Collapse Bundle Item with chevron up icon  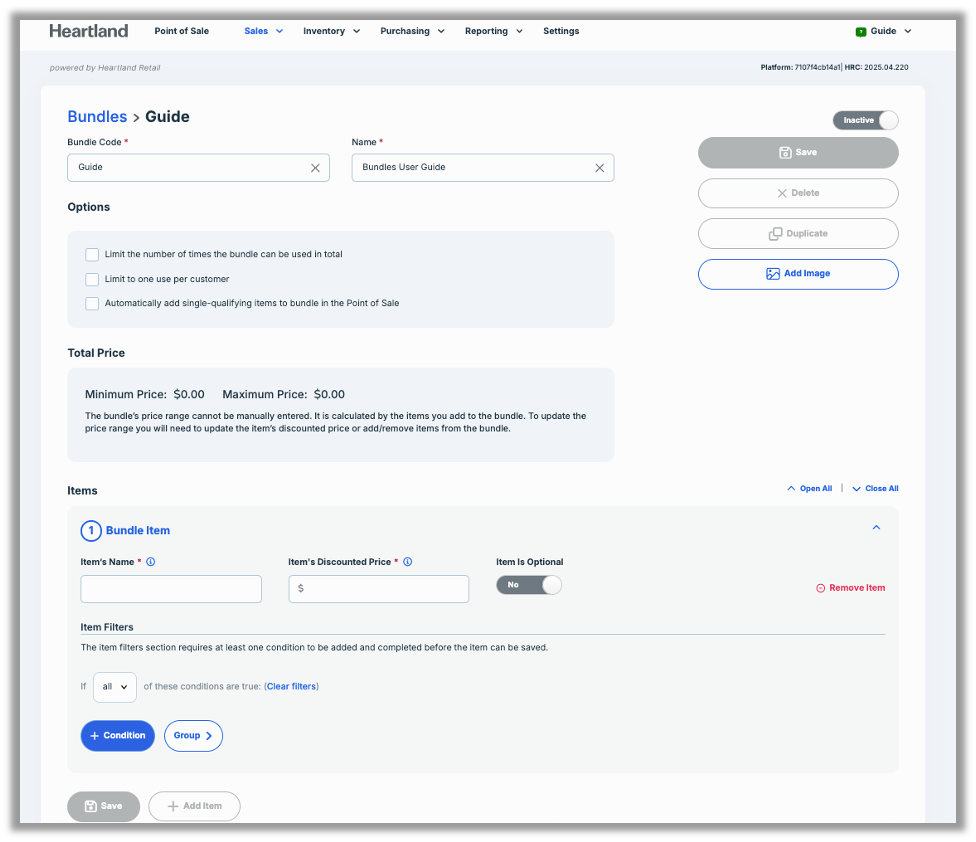(876, 528)
